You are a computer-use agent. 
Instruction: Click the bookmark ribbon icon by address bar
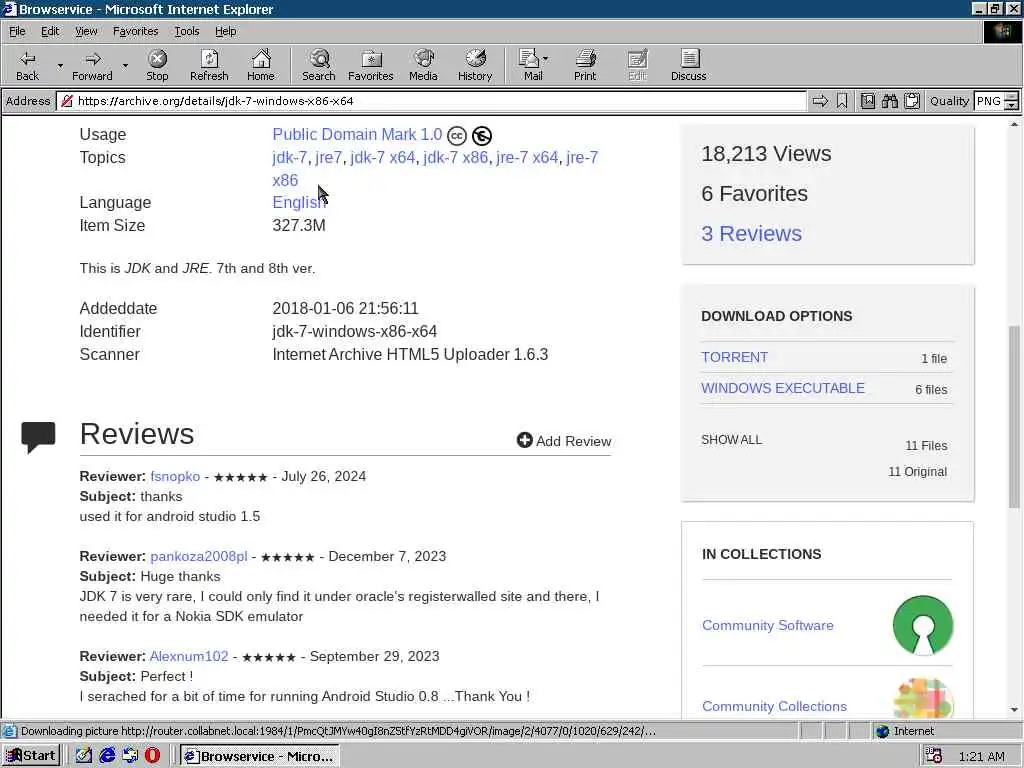coord(842,101)
